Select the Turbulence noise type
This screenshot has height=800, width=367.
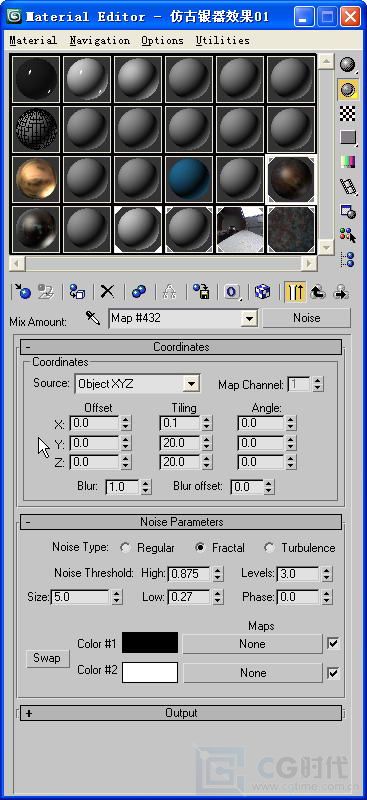pyautogui.click(x=270, y=548)
